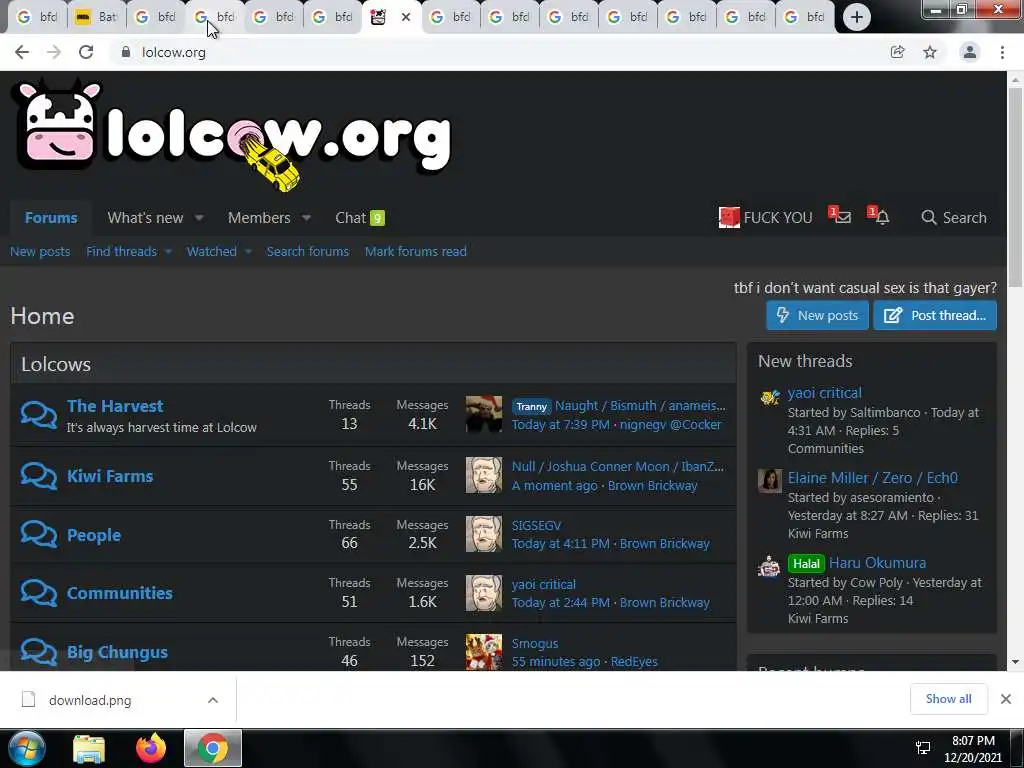Click avatar beside The Harvest latest post
Screen dimensions: 1024x768
[484, 414]
